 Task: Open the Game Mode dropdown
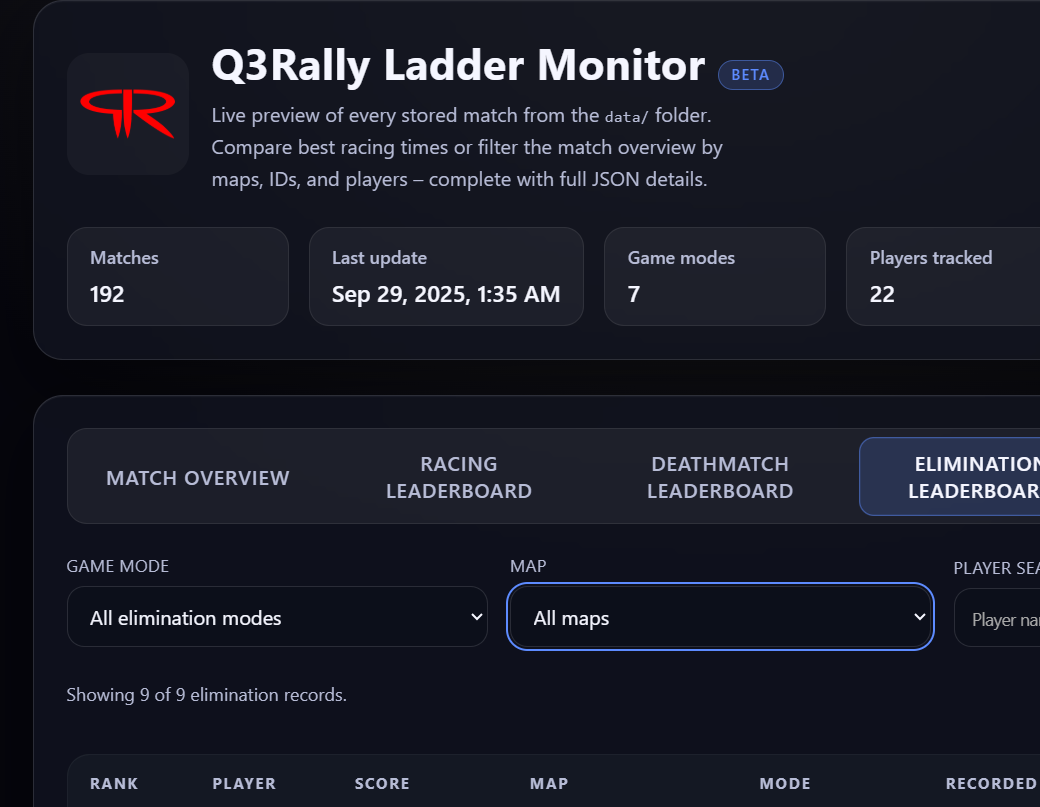pos(277,617)
